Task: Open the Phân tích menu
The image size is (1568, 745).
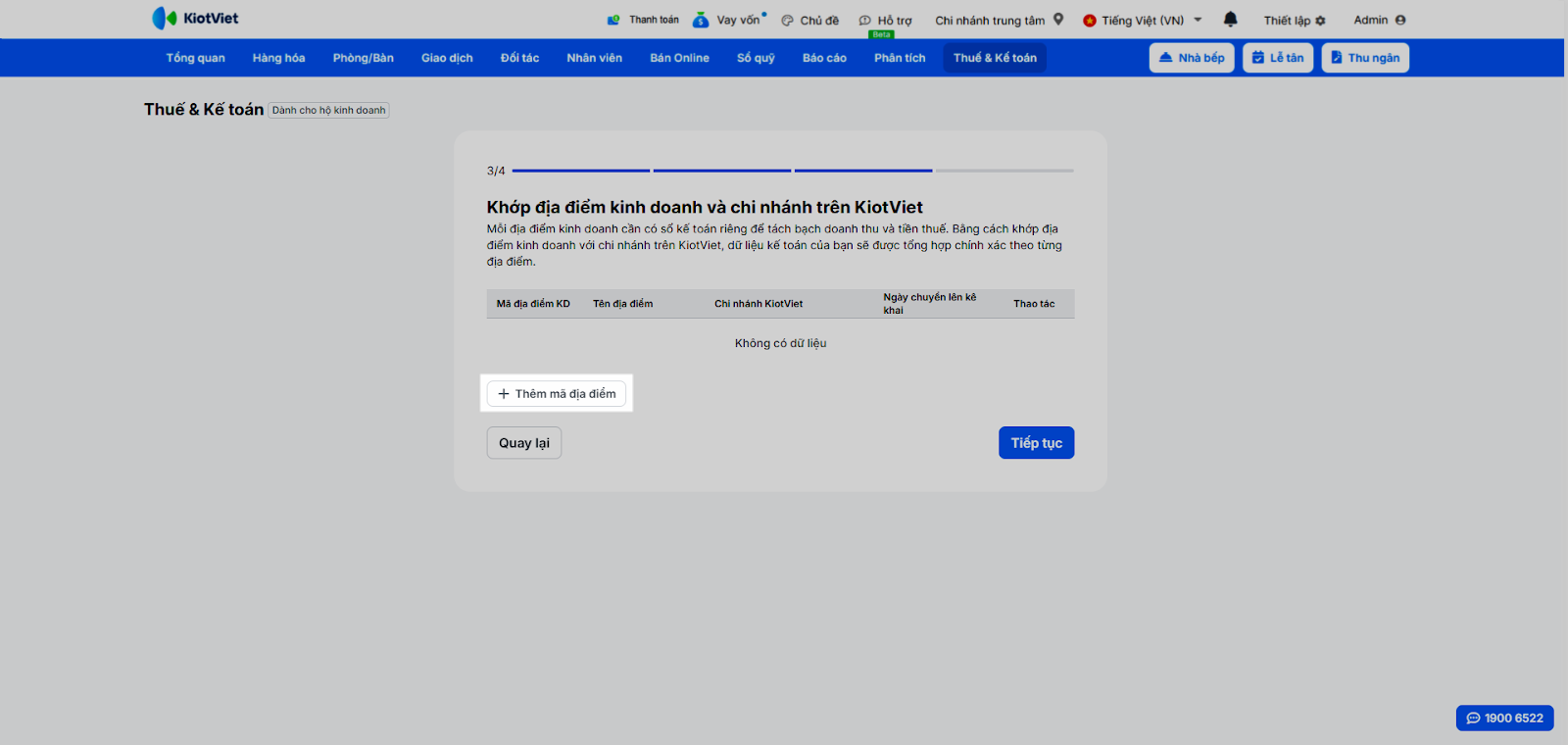Action: (x=900, y=58)
